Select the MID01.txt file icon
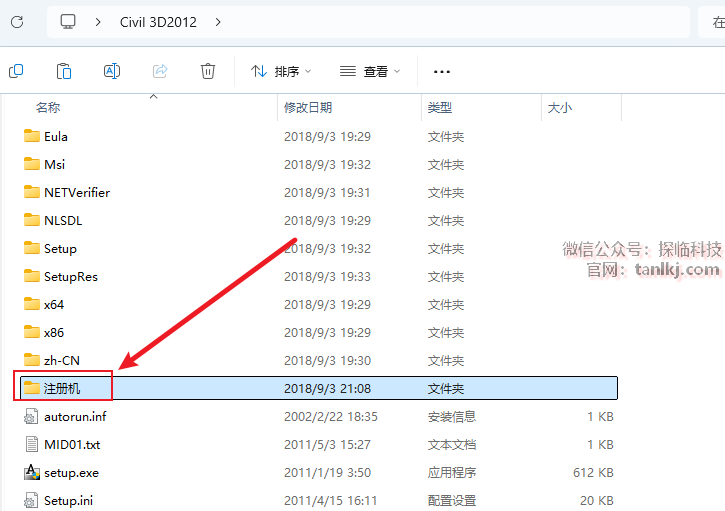 tap(31, 444)
